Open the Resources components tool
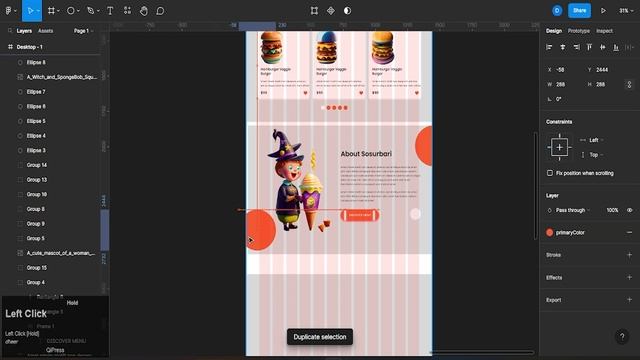The height and width of the screenshot is (360, 640). pyautogui.click(x=127, y=11)
